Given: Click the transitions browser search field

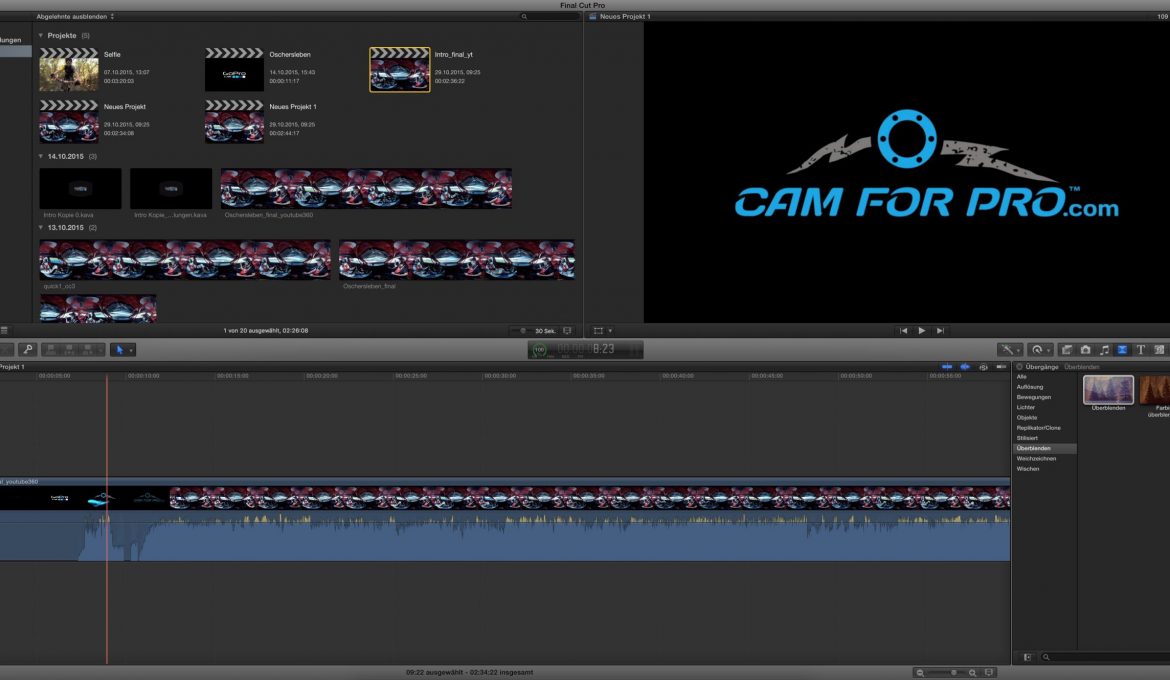Looking at the screenshot, I should tap(1105, 657).
